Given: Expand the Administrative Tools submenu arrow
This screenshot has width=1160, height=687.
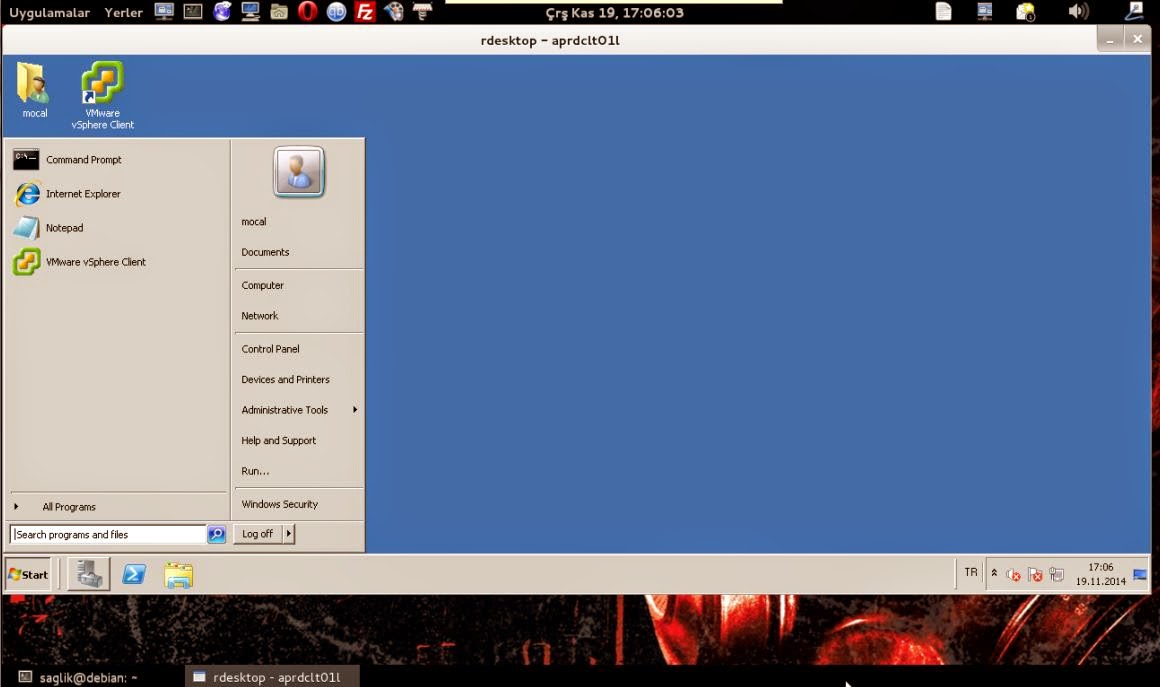Looking at the screenshot, I should (355, 410).
